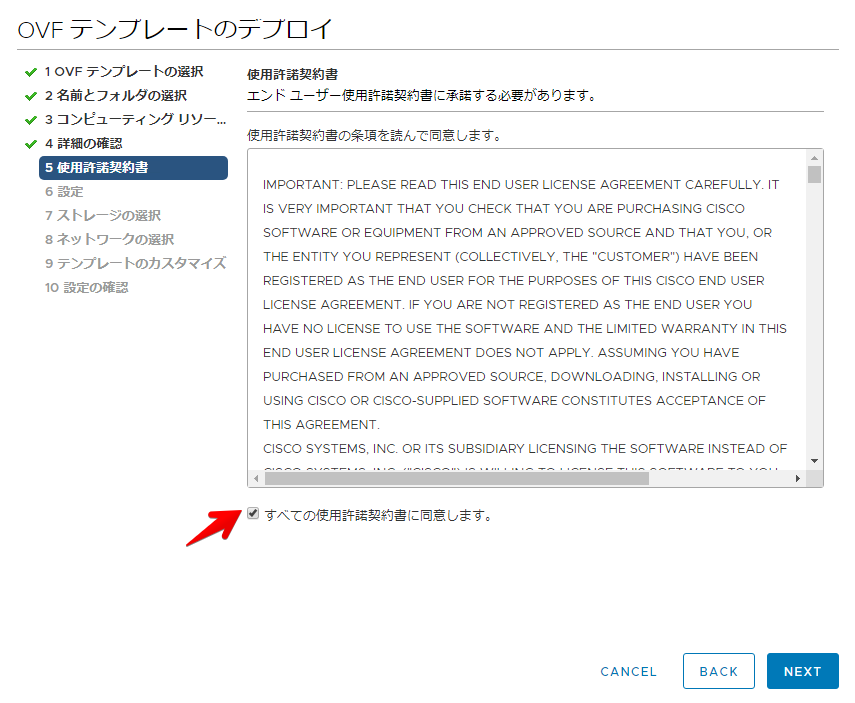The width and height of the screenshot is (855, 703).
Task: Click the NEXT button
Action: click(x=802, y=671)
